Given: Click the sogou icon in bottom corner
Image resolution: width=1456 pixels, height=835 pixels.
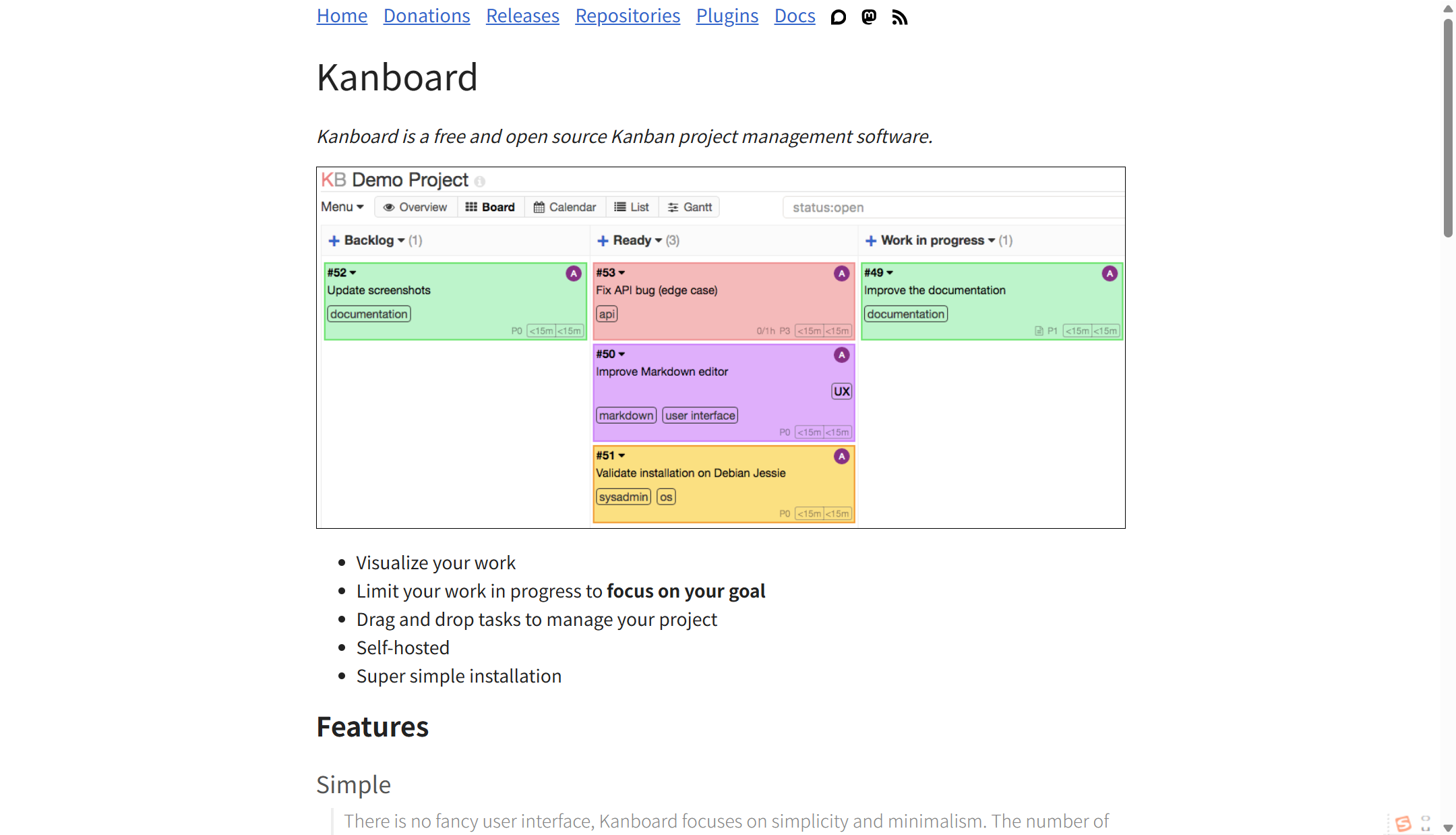Looking at the screenshot, I should [1403, 824].
